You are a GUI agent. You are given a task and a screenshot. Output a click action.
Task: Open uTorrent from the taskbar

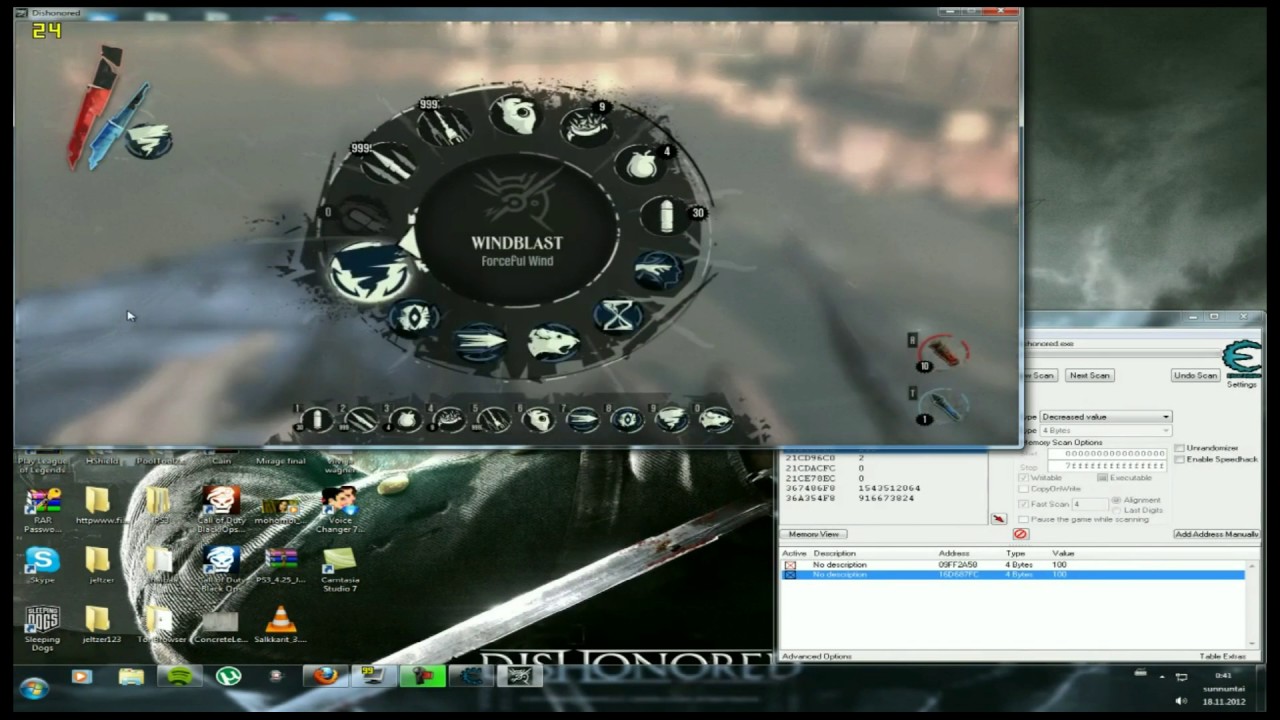tap(228, 677)
